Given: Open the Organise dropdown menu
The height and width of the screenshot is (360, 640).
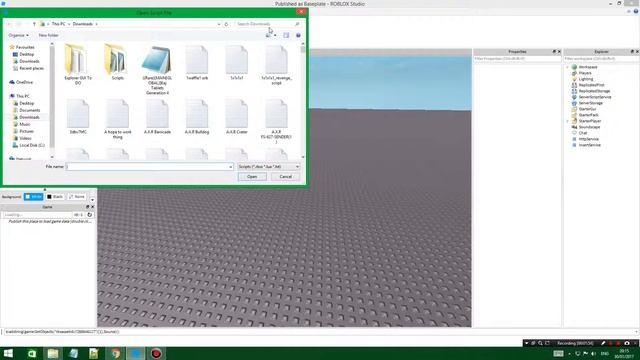Looking at the screenshot, I should pyautogui.click(x=18, y=36).
